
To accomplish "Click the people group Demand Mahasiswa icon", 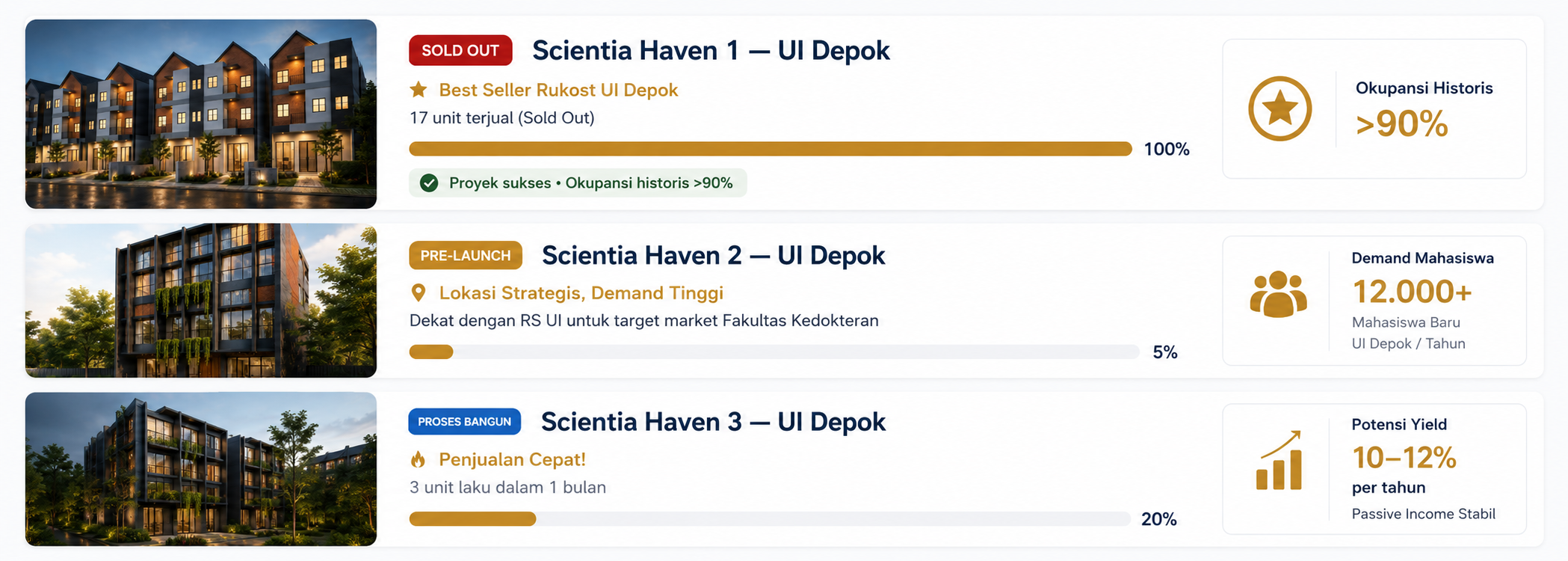I will pos(1279,294).
